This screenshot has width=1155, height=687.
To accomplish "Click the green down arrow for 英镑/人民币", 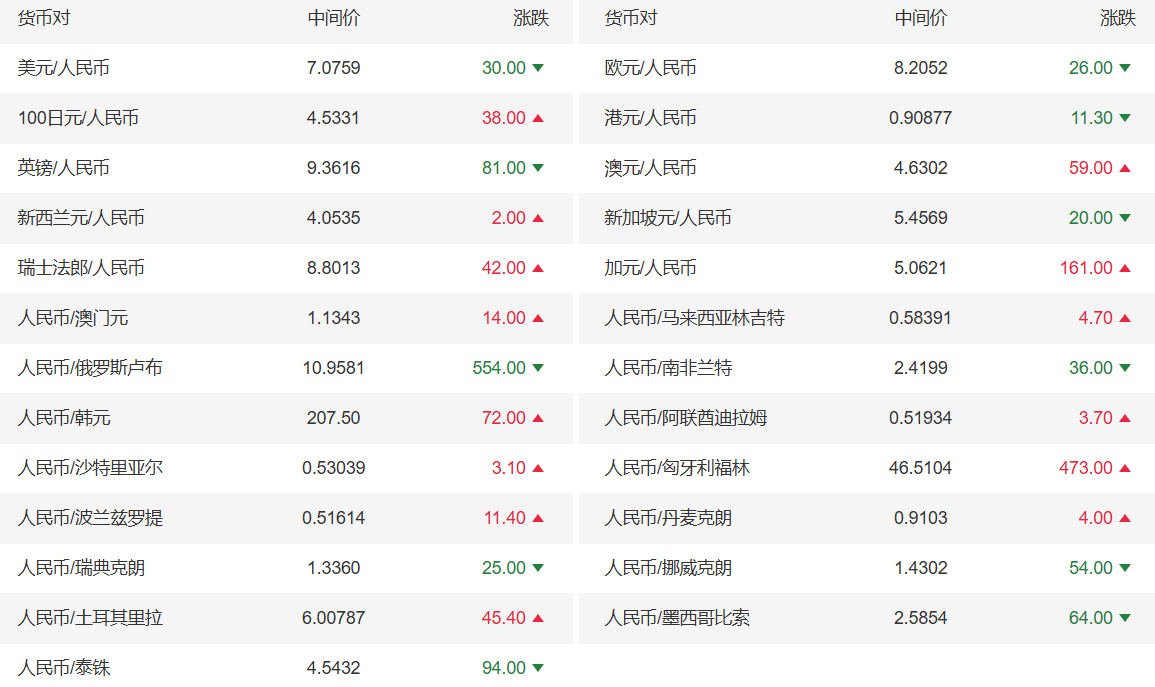I will (538, 168).
